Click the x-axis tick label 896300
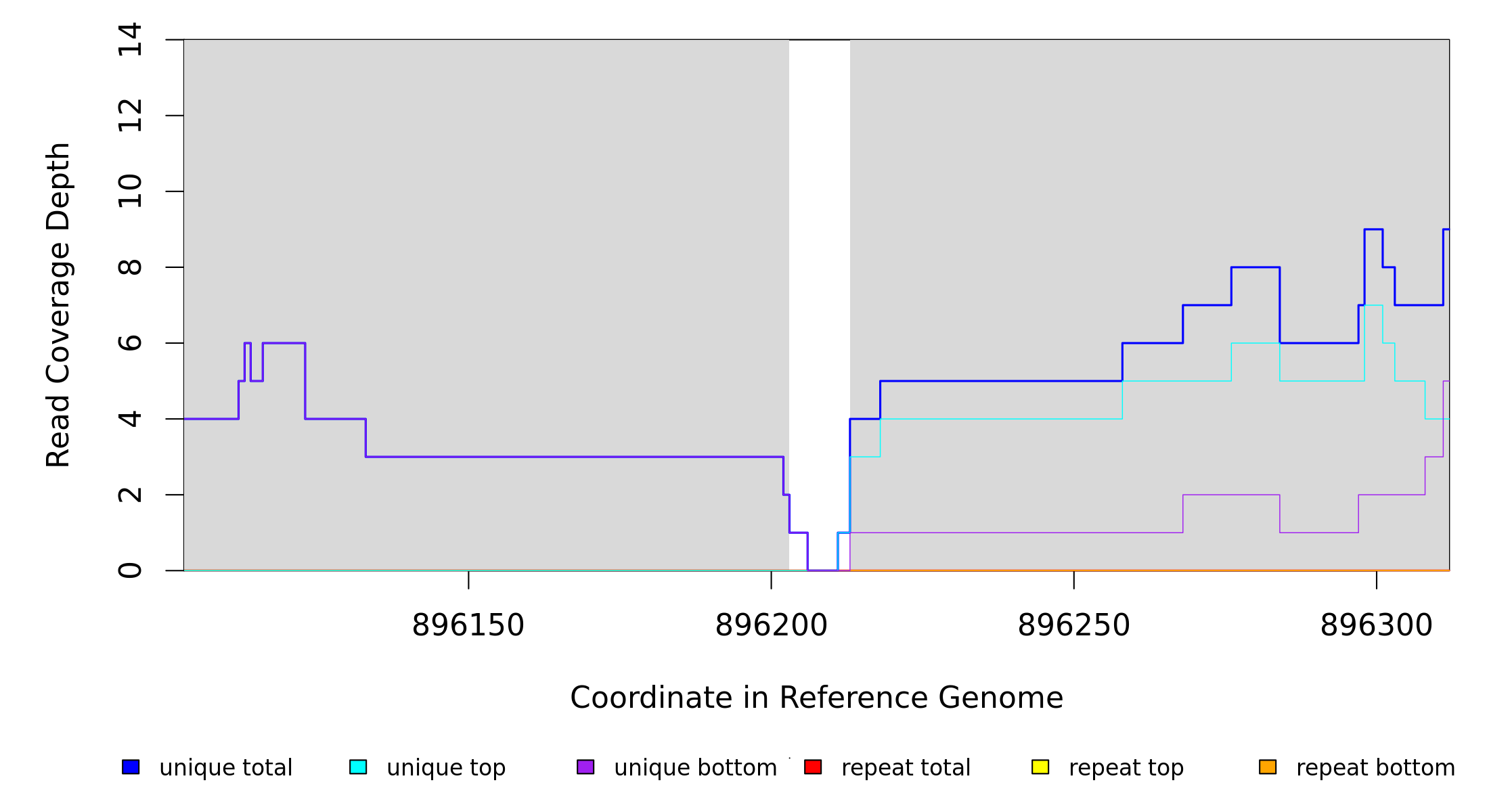Viewport: 1489px width, 812px height. (1377, 625)
